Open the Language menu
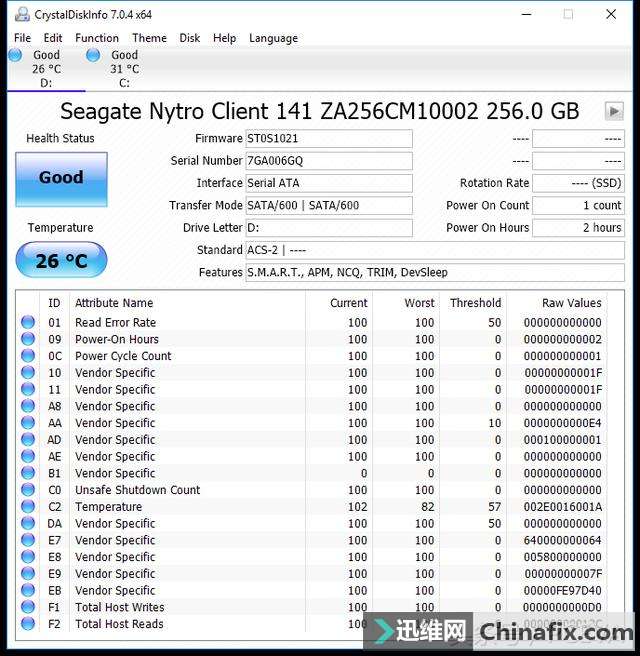 point(273,38)
